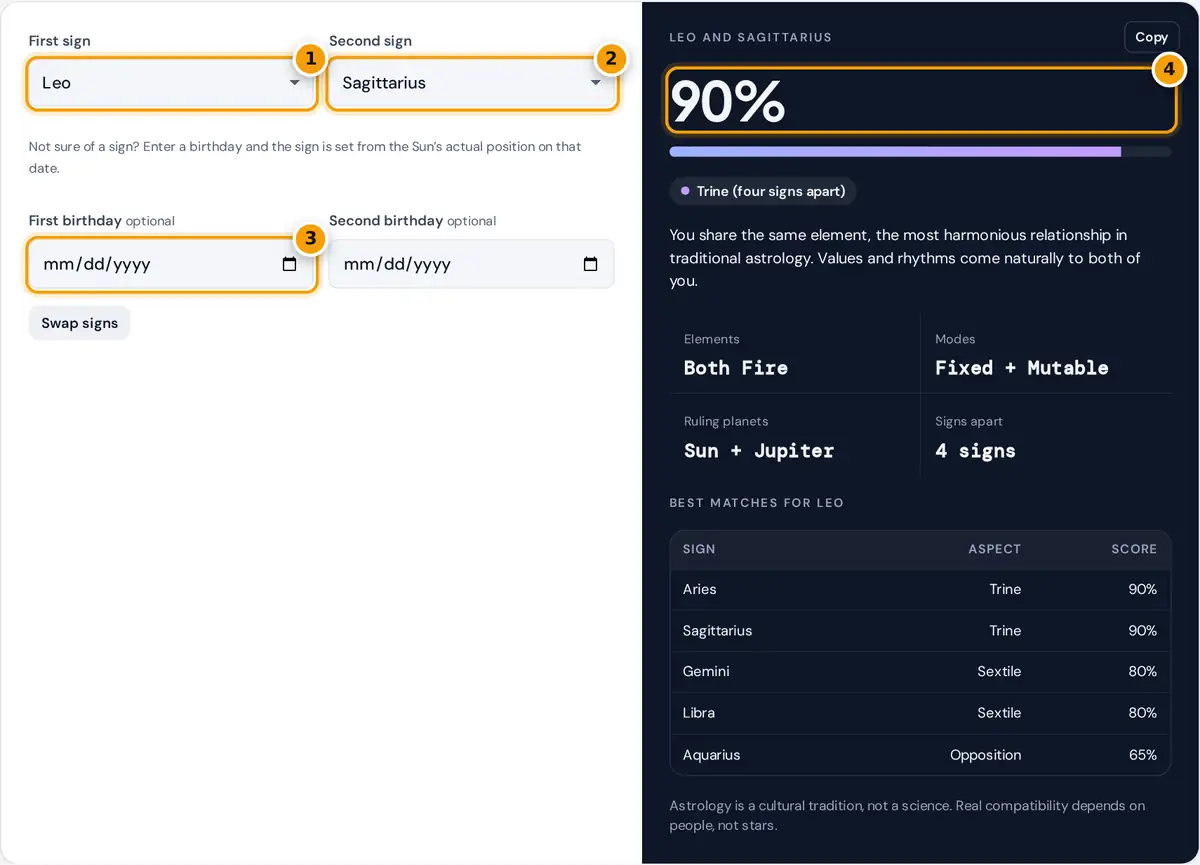Click Aries in the best matches table
This screenshot has height=865, width=1200.
[x=700, y=589]
